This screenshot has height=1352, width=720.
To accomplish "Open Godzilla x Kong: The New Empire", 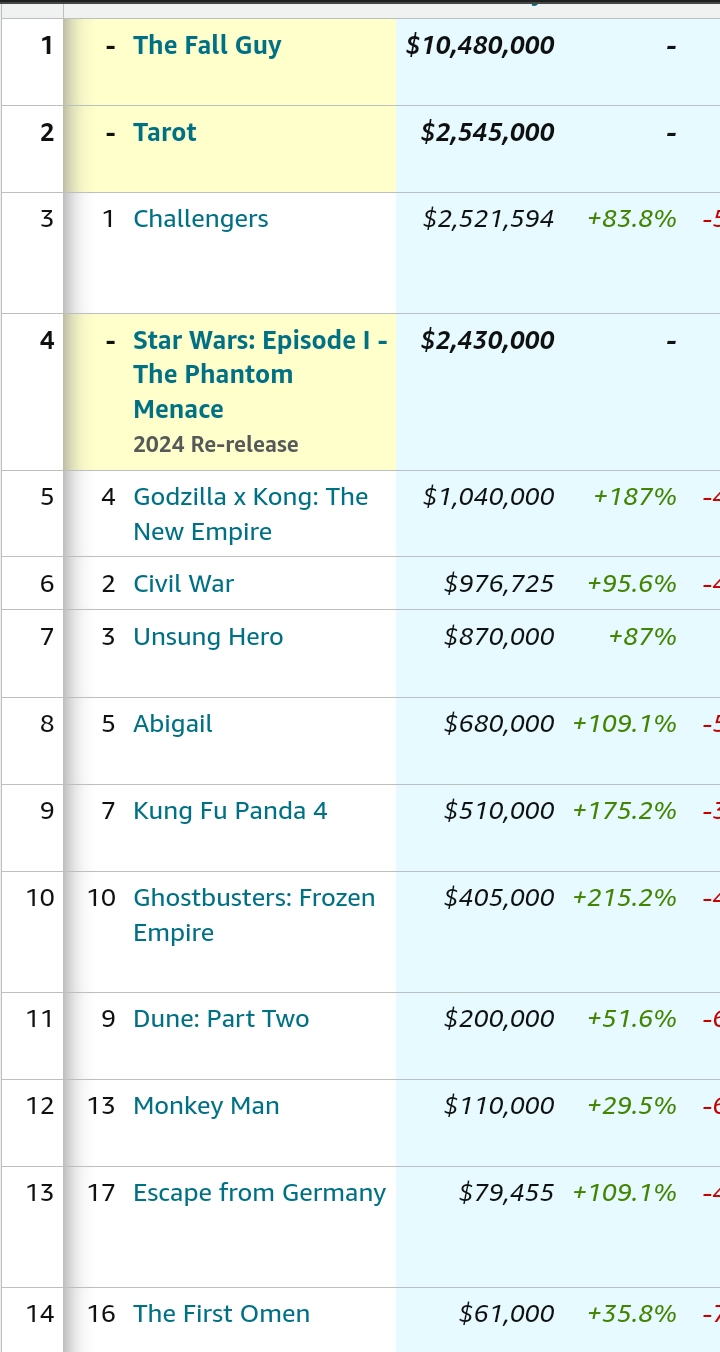I will [x=250, y=497].
